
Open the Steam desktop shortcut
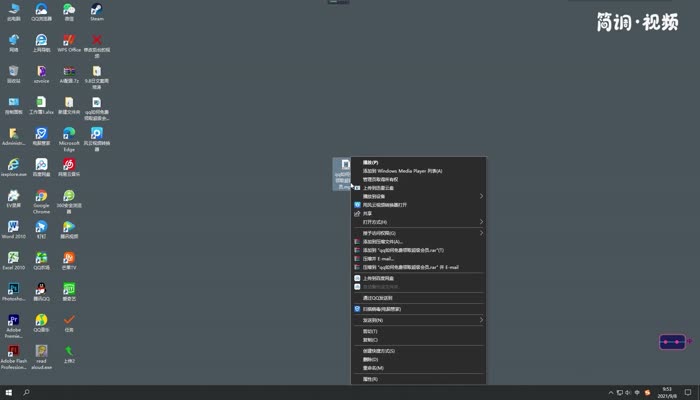click(97, 10)
